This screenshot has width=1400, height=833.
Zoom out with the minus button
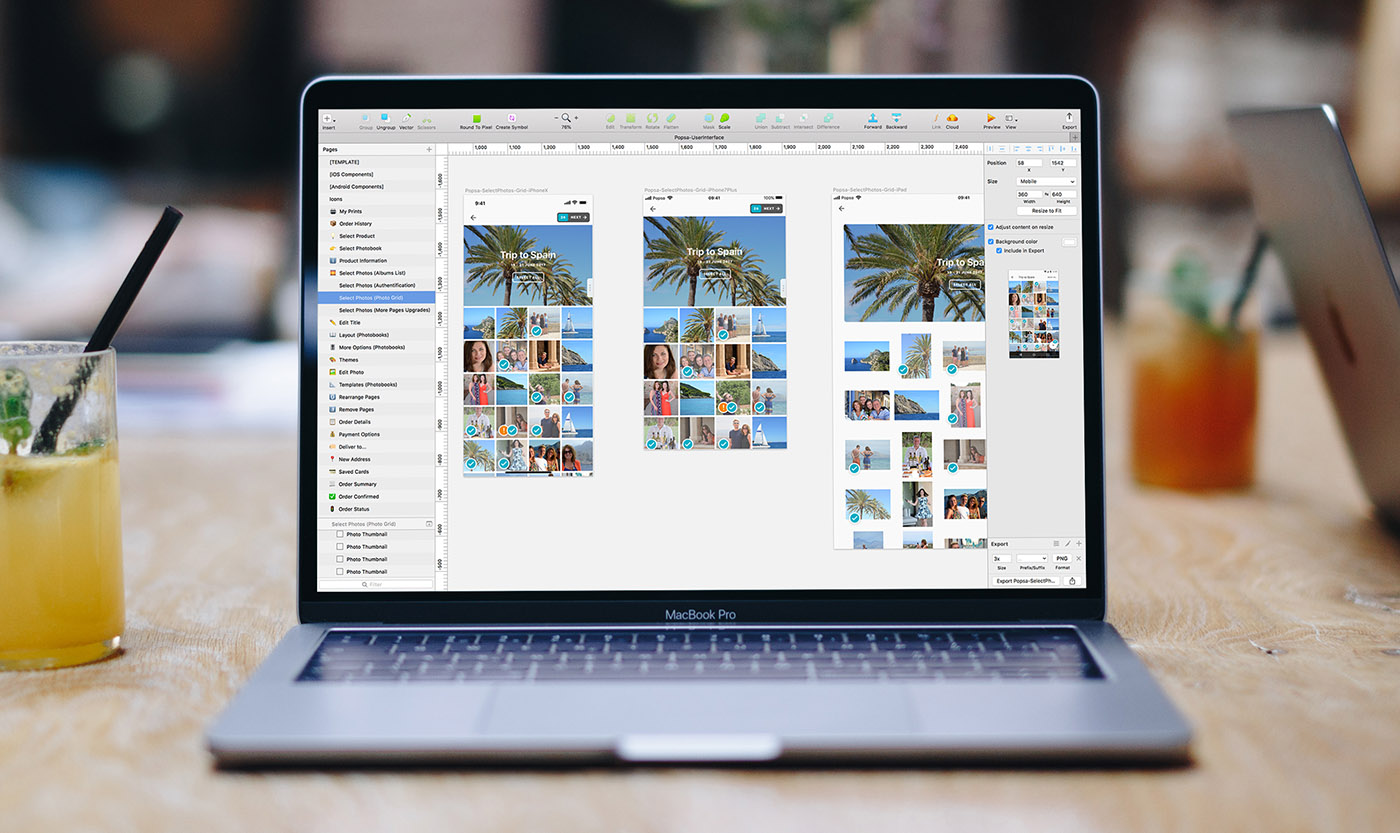point(556,118)
